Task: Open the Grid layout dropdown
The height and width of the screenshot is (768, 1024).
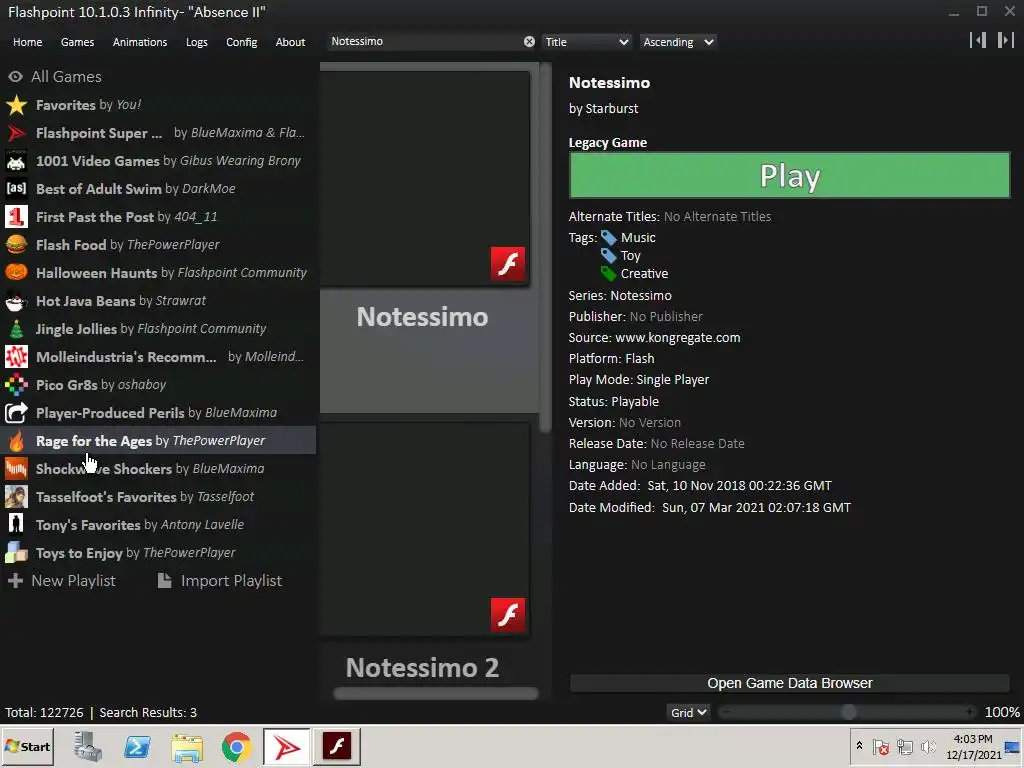Action: 688,712
